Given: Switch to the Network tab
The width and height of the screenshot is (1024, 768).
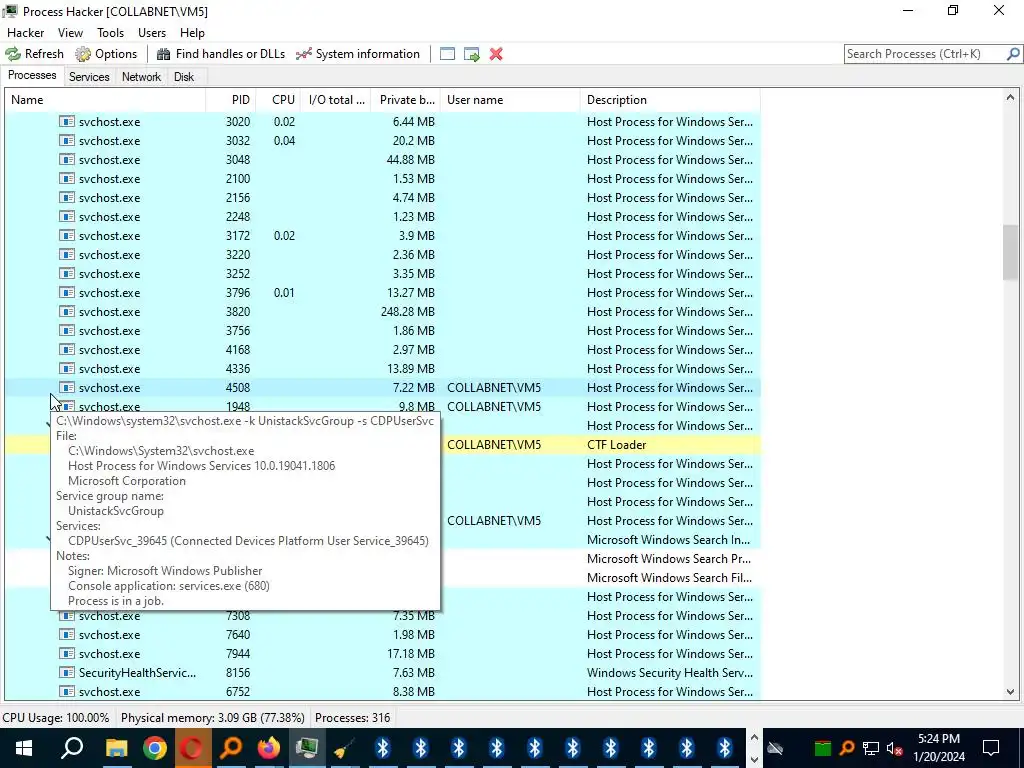Looking at the screenshot, I should click(141, 77).
